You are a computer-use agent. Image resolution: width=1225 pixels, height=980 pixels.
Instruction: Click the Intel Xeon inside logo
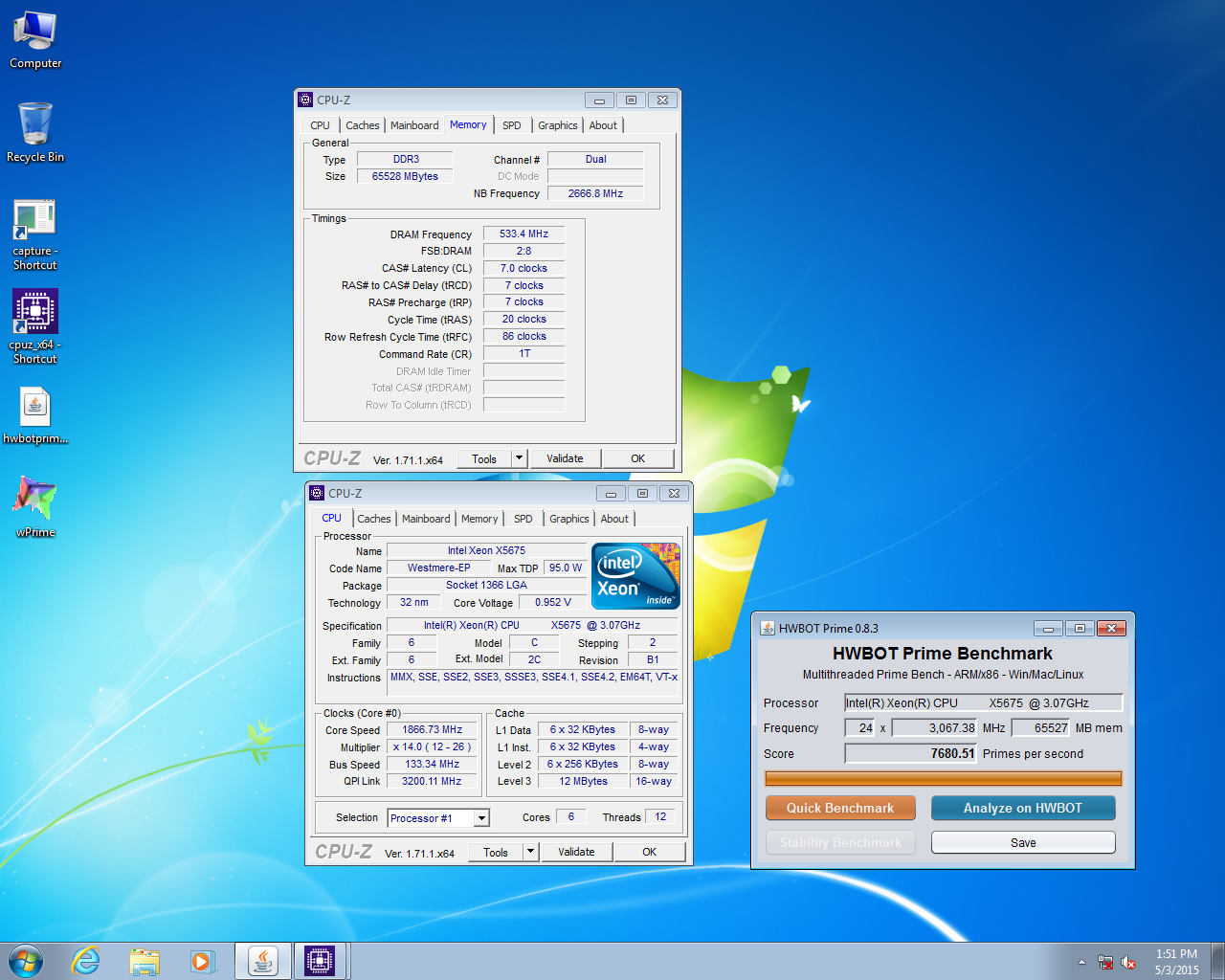[635, 575]
